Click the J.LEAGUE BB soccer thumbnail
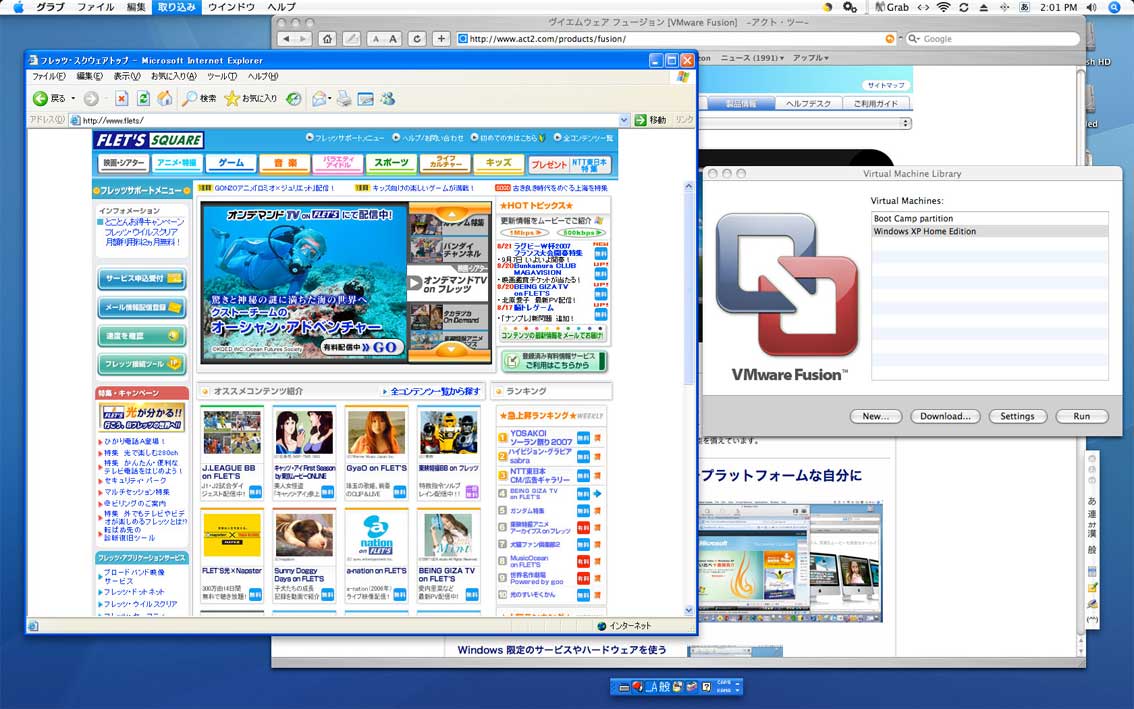 [232, 432]
